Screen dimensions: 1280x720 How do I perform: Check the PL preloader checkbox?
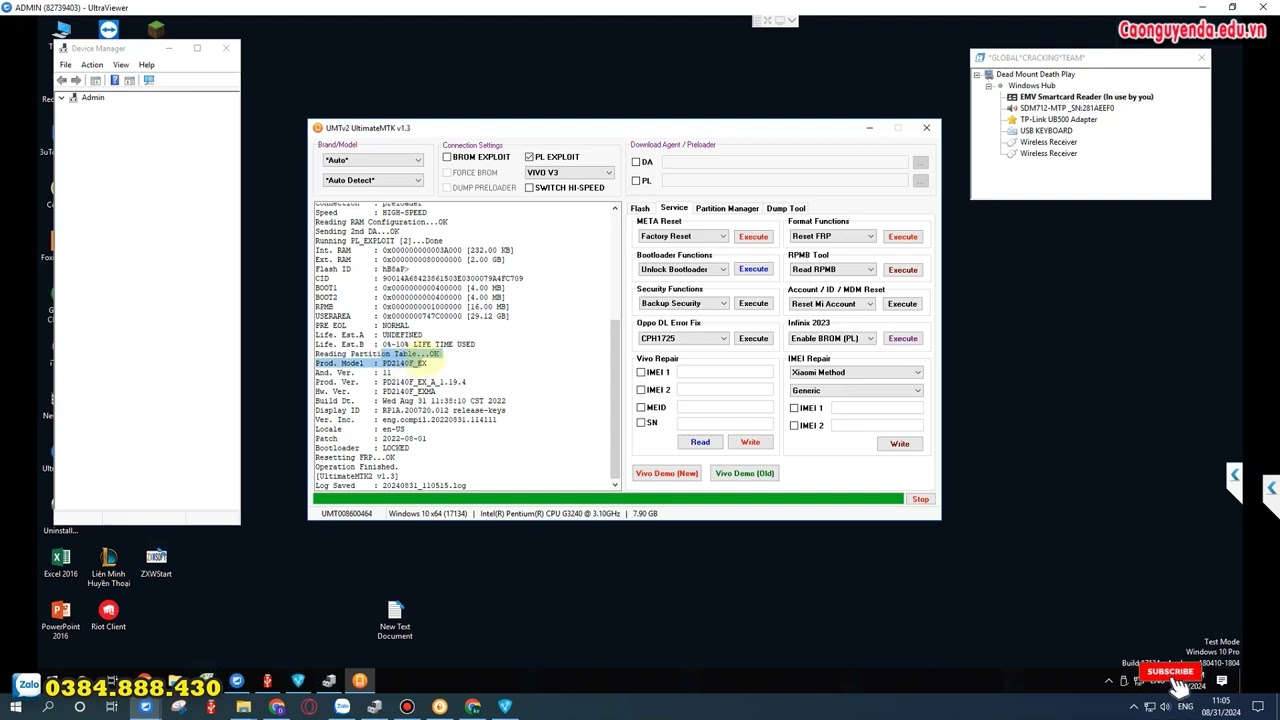click(x=636, y=181)
